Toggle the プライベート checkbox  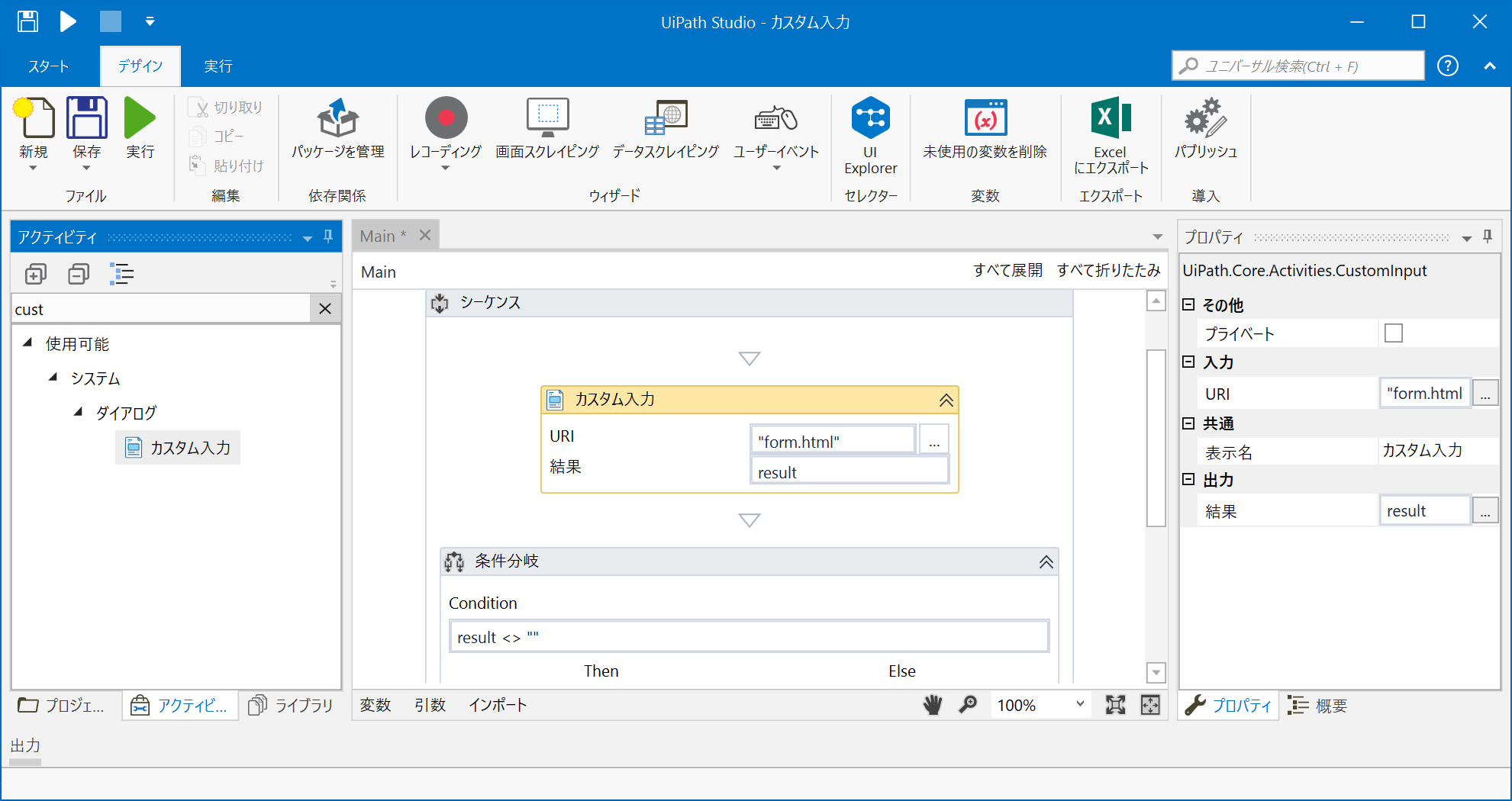pyautogui.click(x=1393, y=333)
